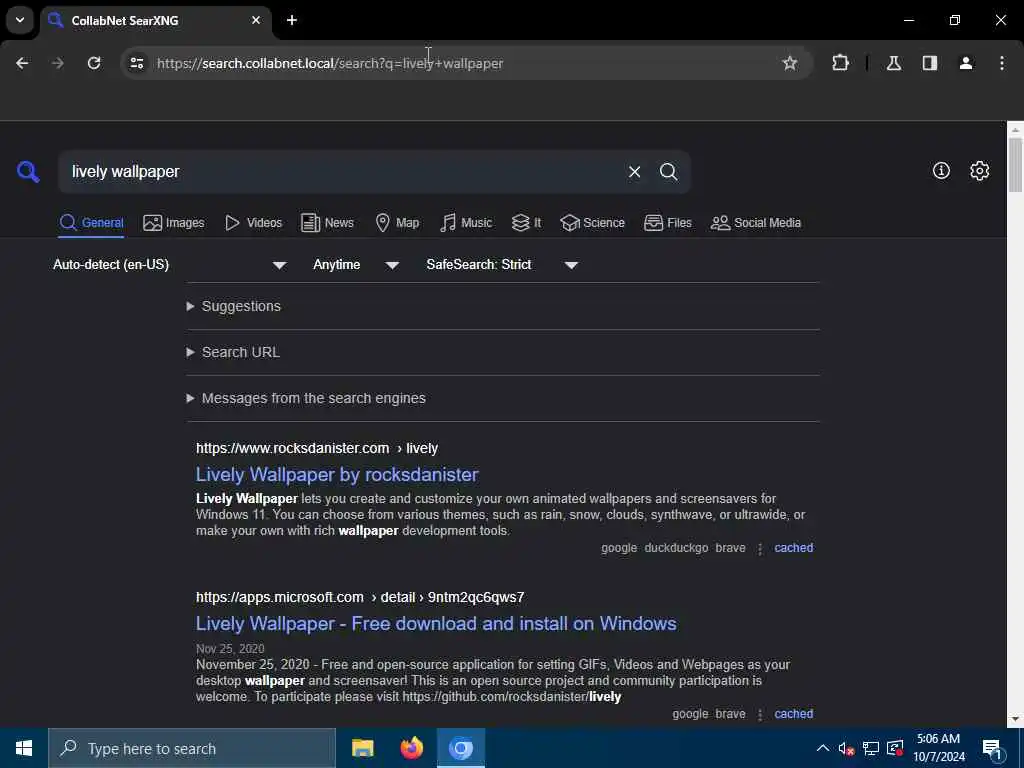This screenshot has height=768, width=1024.
Task: Open the apps.microsoft.com result URL
Action: tap(360, 598)
